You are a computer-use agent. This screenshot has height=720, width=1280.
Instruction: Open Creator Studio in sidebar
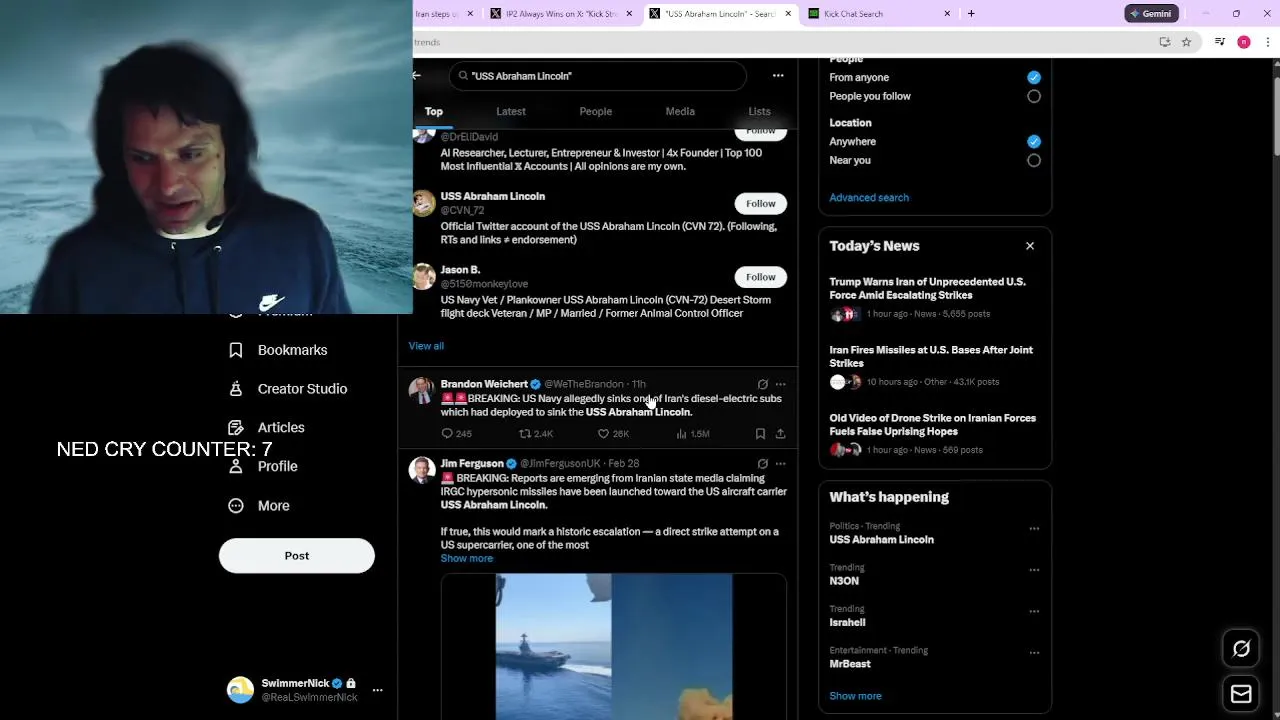click(x=288, y=389)
